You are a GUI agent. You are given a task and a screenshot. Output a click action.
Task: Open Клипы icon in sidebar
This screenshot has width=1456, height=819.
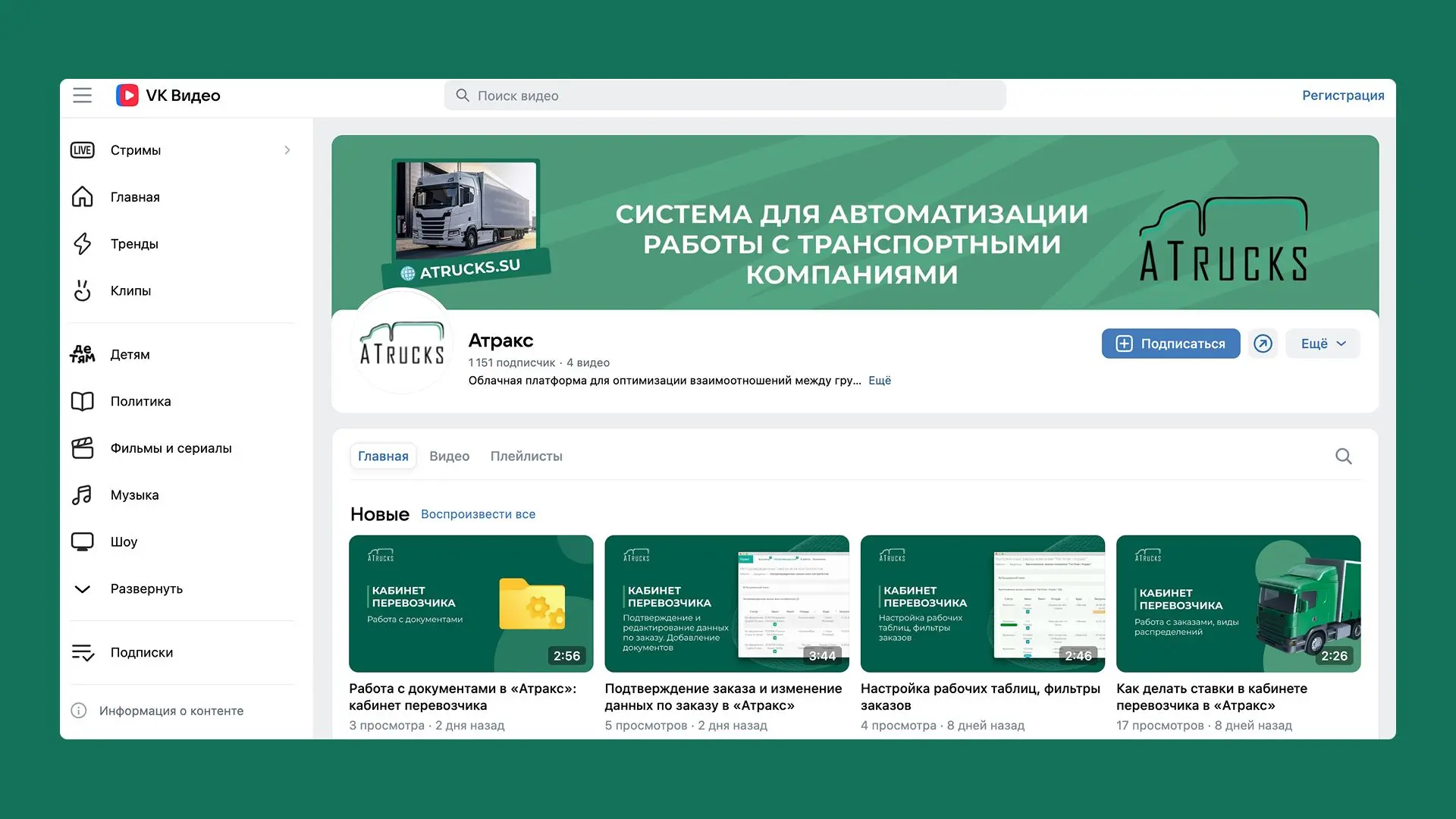tap(82, 290)
